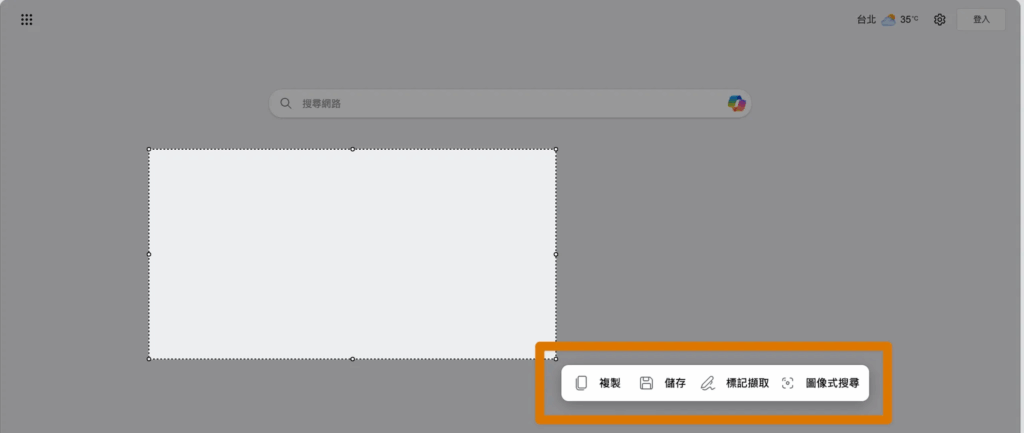
Task: Click the 35°C temperature reading
Action: click(x=909, y=20)
